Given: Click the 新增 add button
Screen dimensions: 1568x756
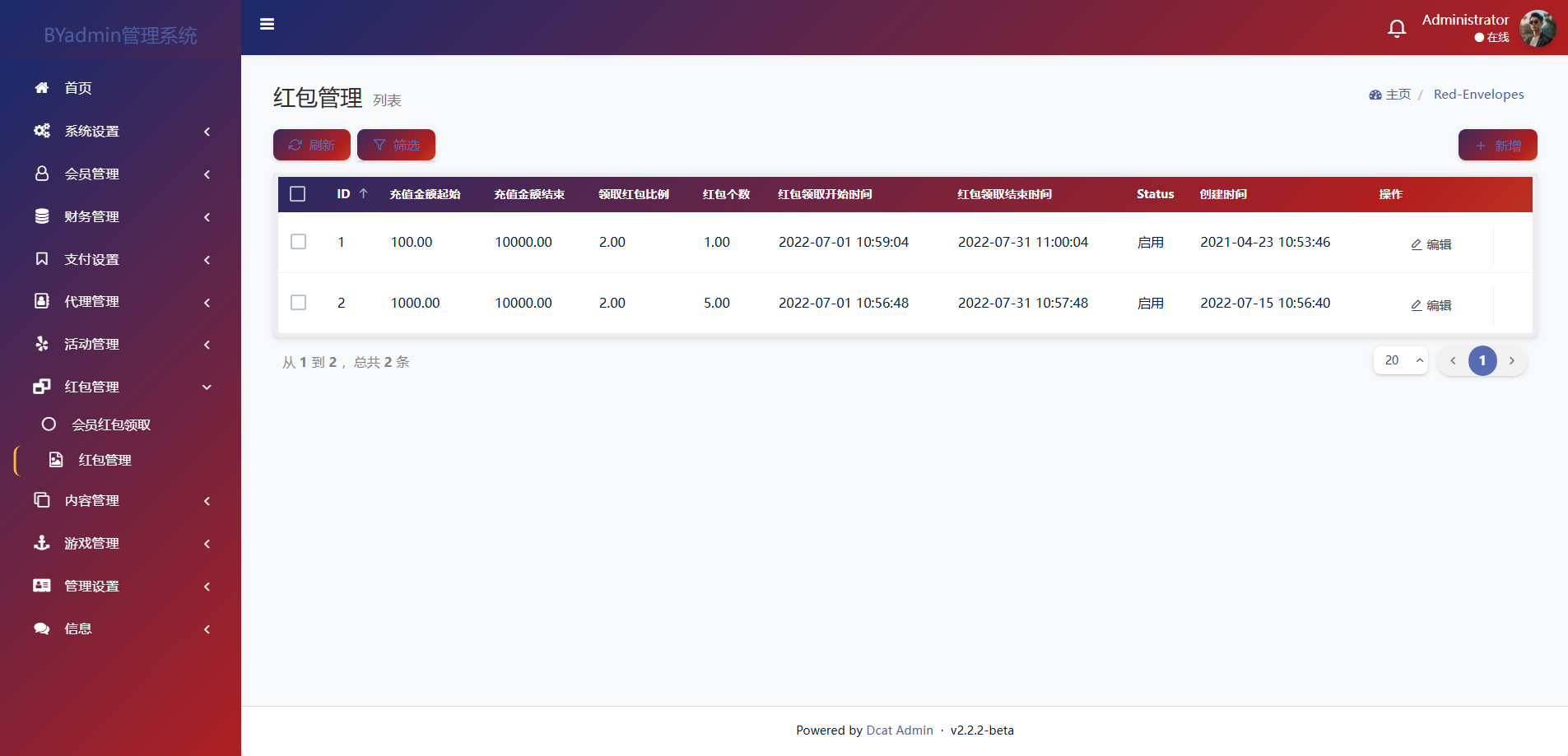Looking at the screenshot, I should point(1497,145).
